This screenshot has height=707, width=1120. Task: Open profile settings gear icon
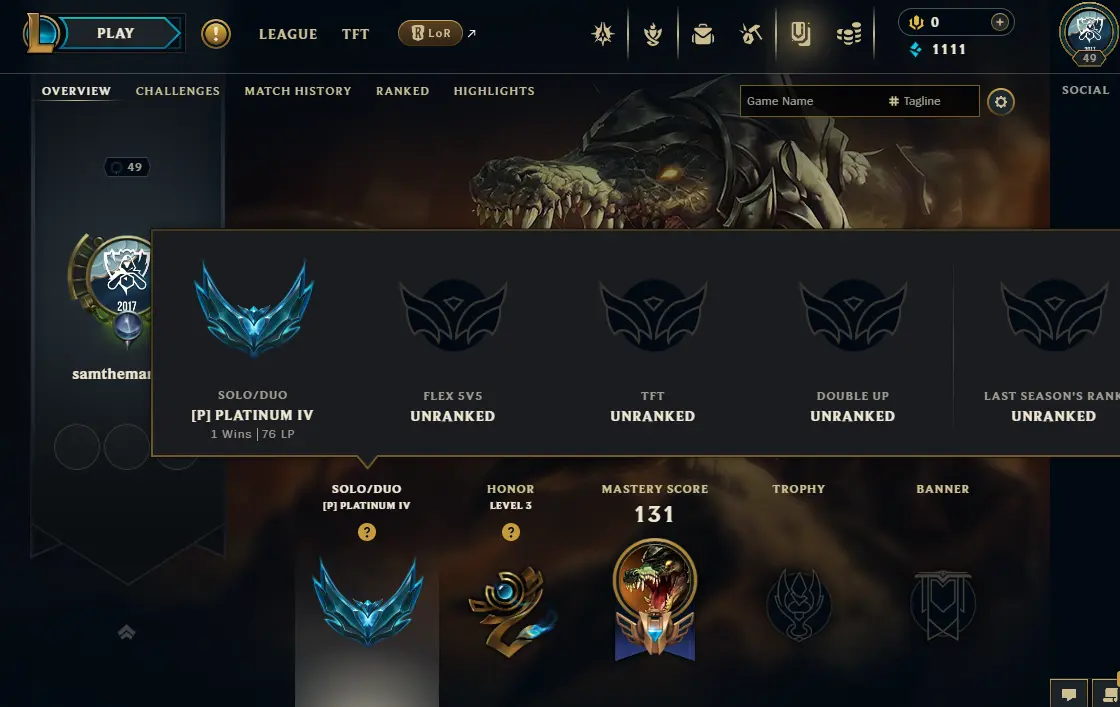tap(1001, 101)
